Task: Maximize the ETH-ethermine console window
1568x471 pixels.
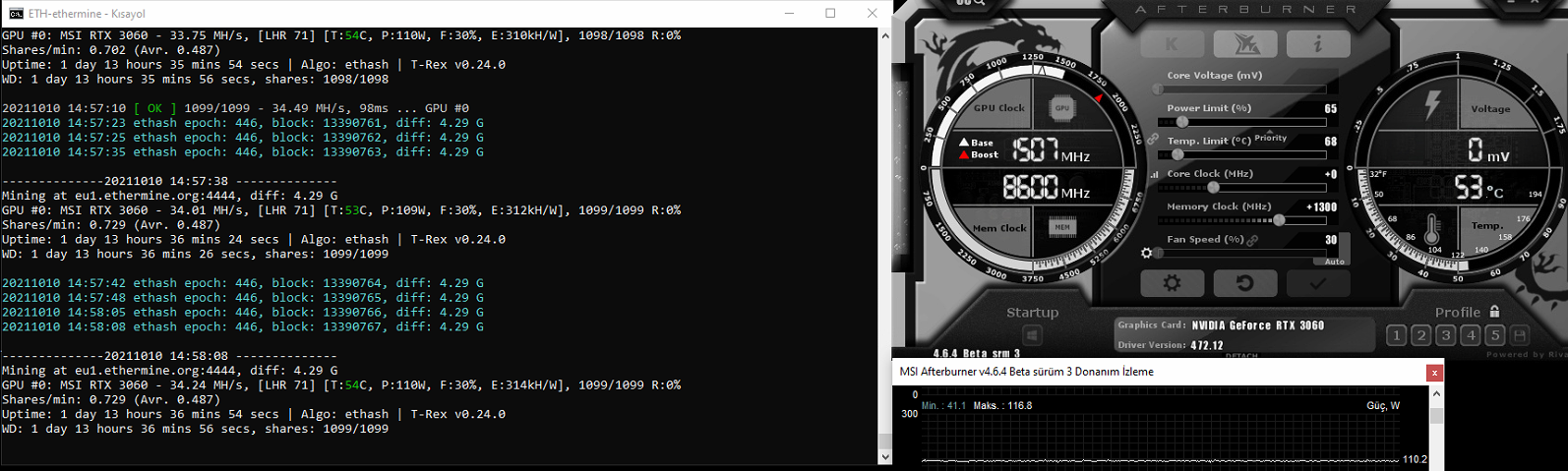Action: pos(831,14)
